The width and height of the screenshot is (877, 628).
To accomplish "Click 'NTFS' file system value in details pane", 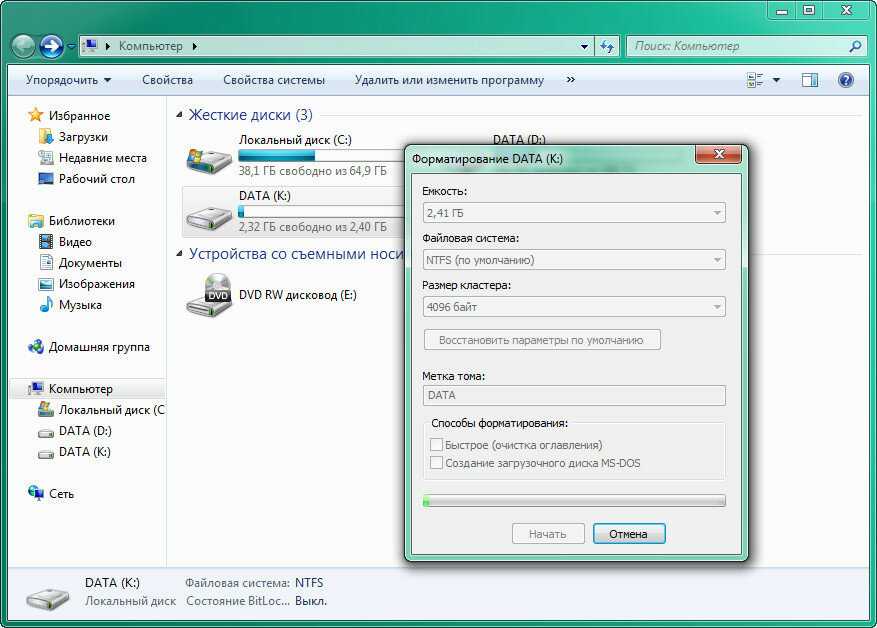I will click(309, 583).
